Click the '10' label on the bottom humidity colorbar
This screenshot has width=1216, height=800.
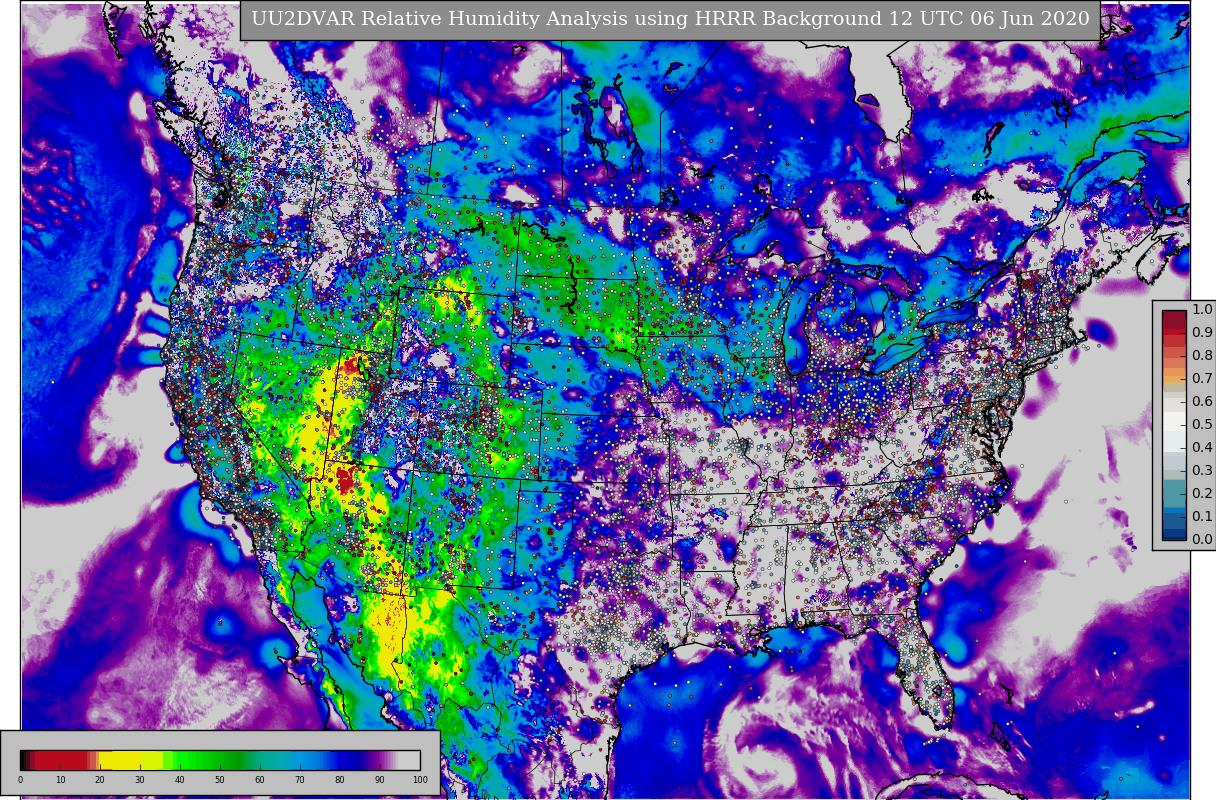click(60, 780)
